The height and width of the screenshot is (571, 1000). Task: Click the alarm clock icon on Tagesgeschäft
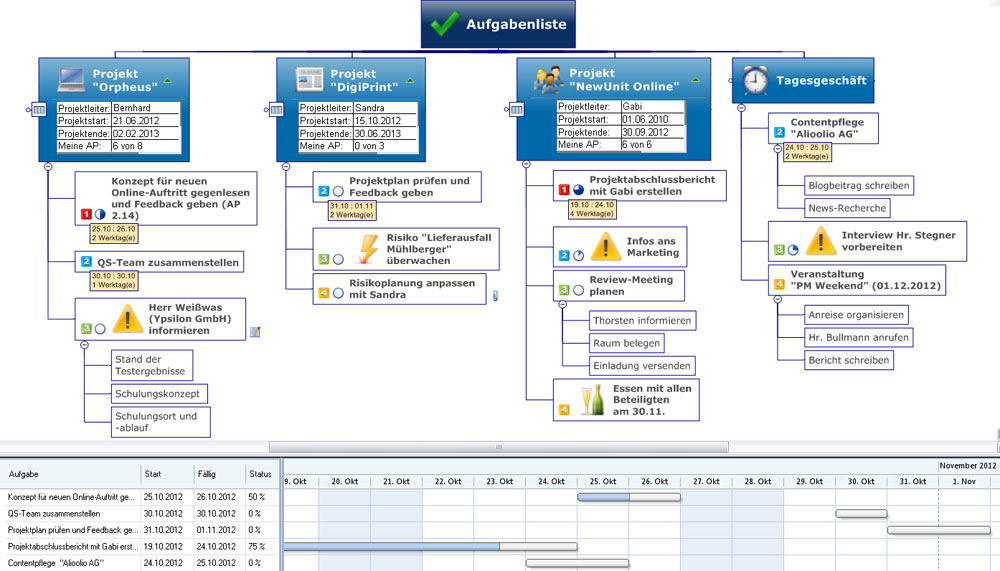(x=756, y=80)
